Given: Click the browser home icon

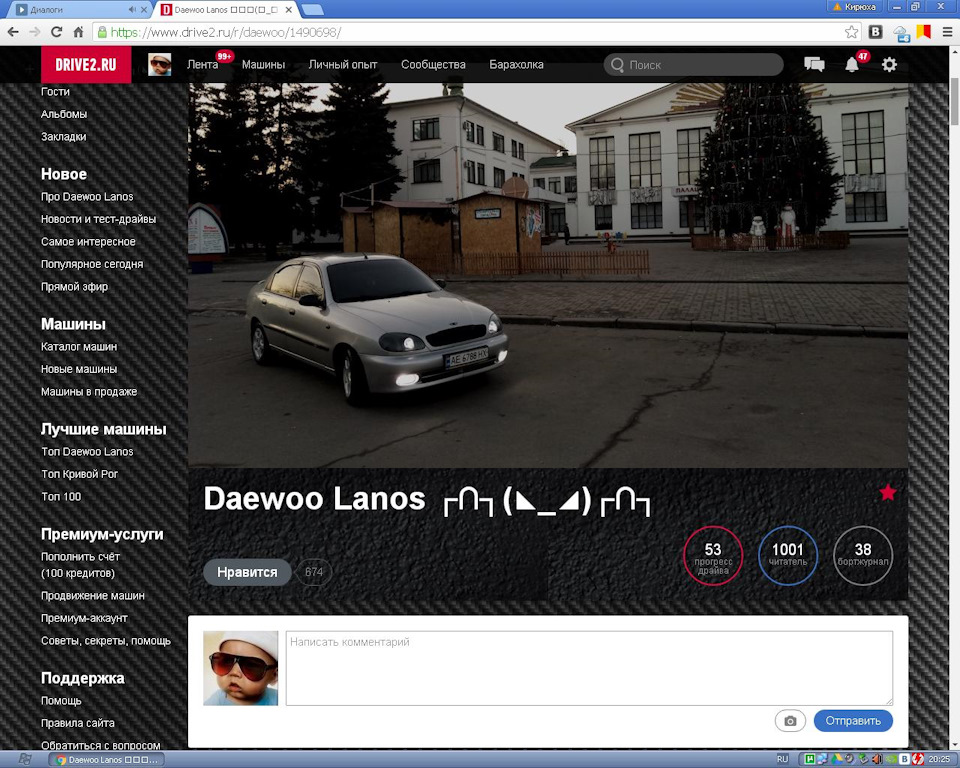Looking at the screenshot, I should tap(78, 32).
